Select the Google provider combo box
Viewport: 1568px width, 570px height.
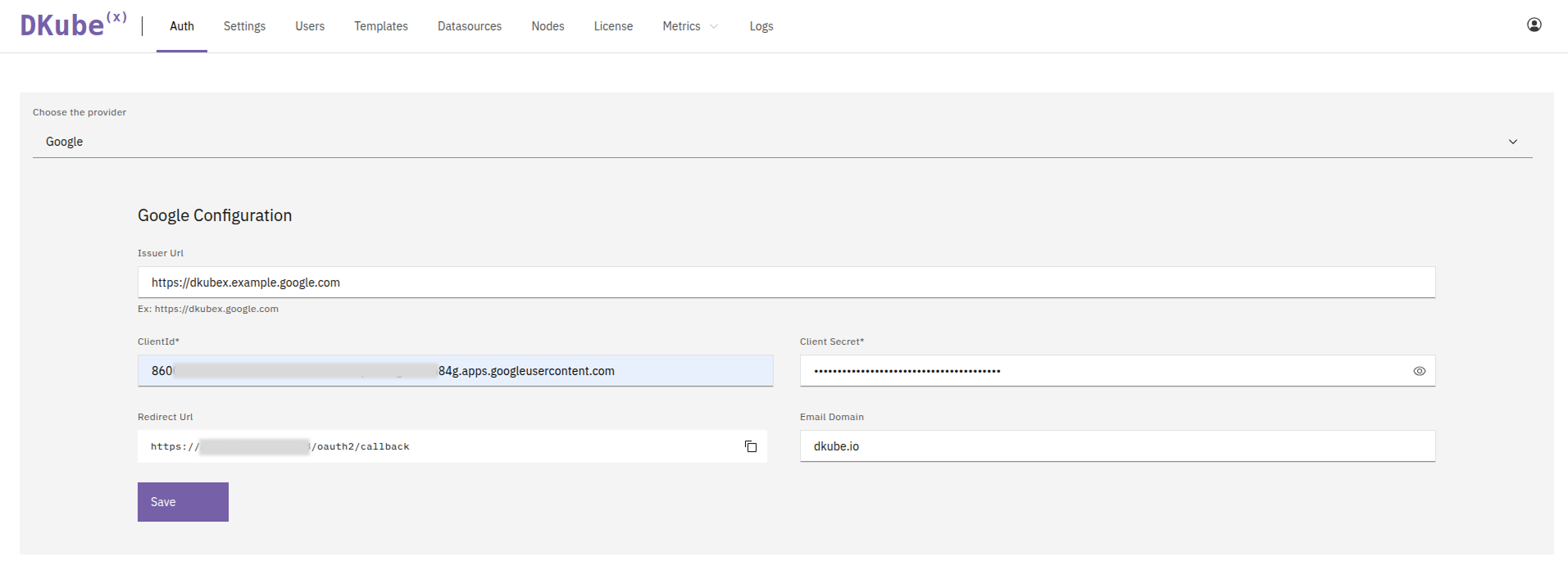770,142
